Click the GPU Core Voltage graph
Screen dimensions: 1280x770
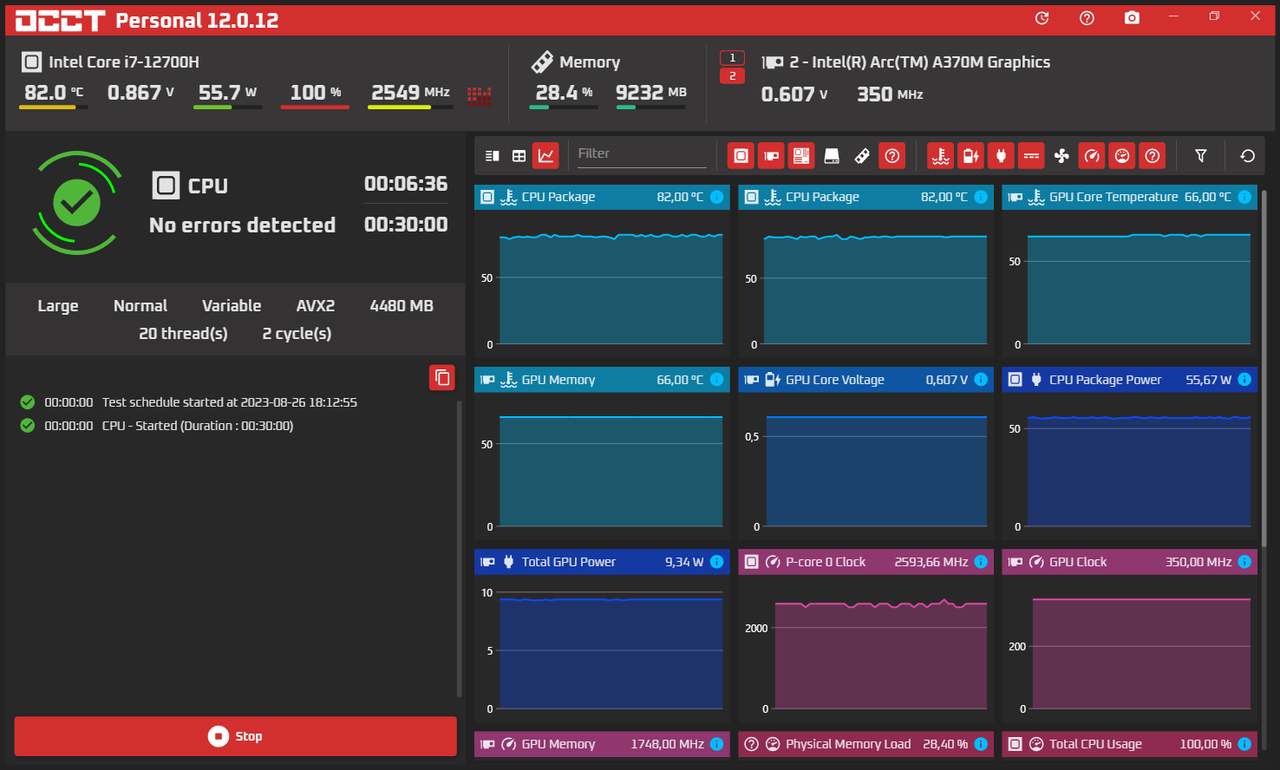pyautogui.click(x=866, y=464)
